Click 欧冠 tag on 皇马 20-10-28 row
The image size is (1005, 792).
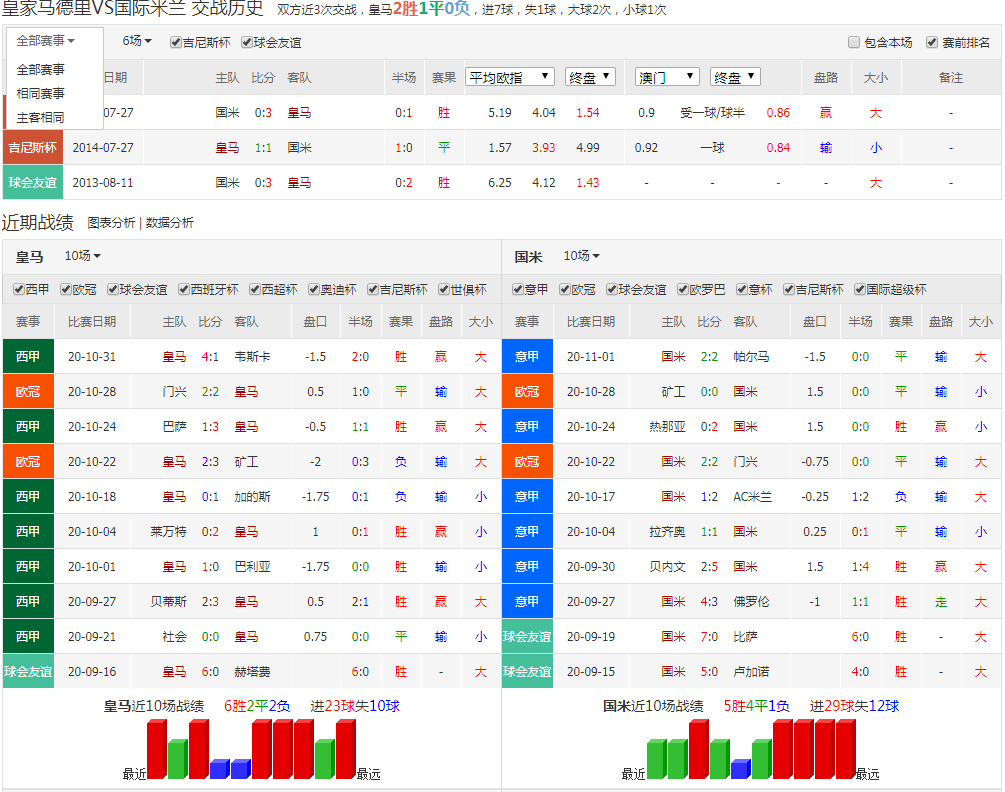[28, 392]
